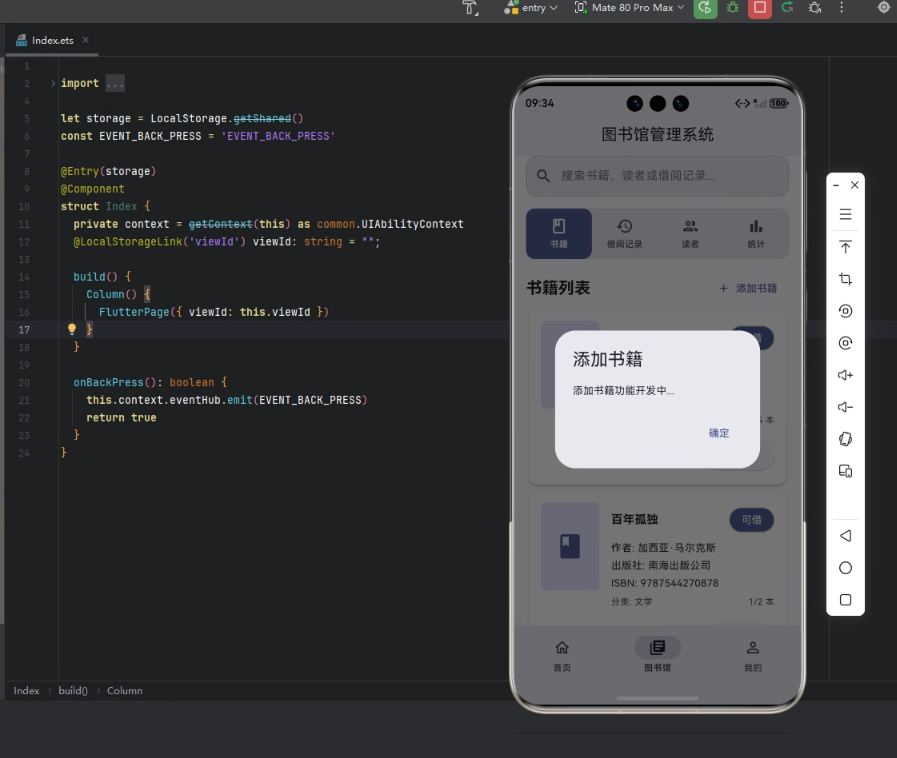Click the emulator multi-device screen icon
The height and width of the screenshot is (758, 897).
[846, 471]
